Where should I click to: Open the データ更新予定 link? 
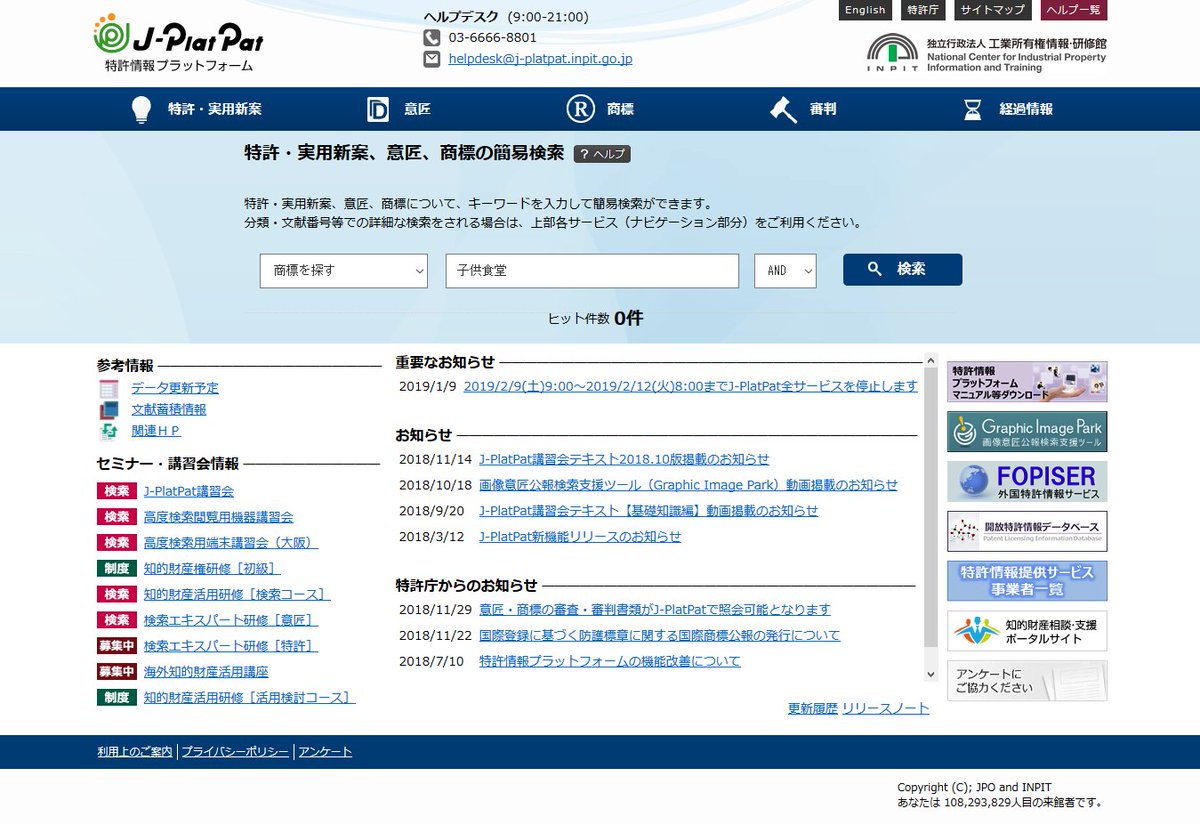click(175, 388)
